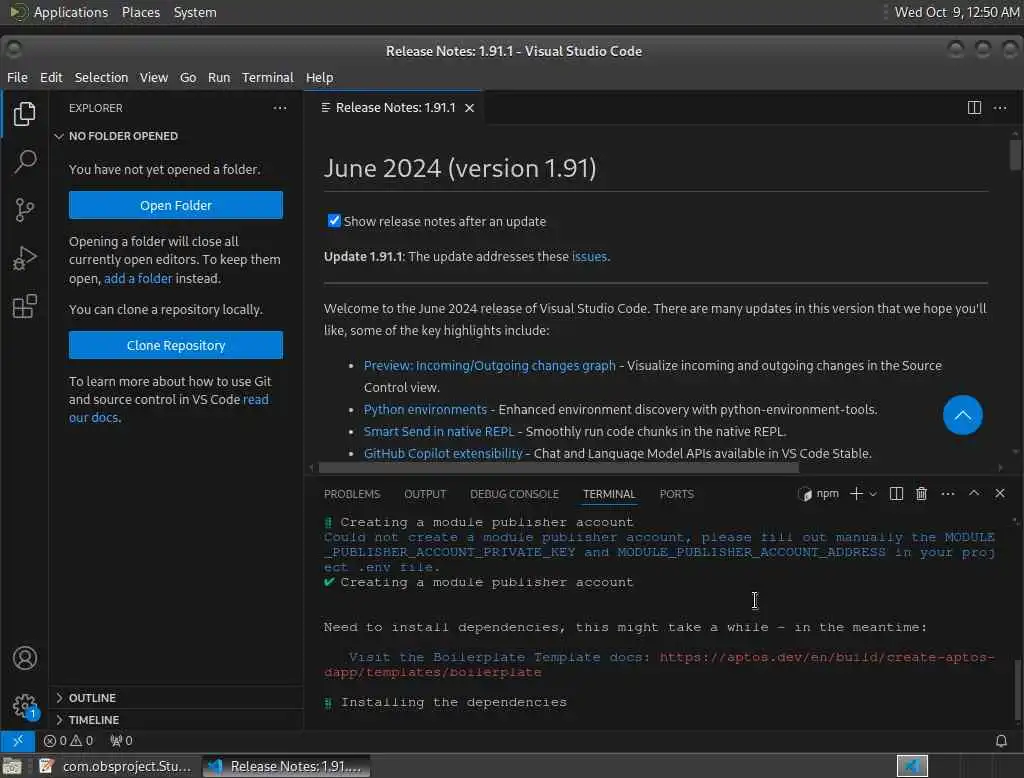Open the Source Control view icon

click(24, 210)
